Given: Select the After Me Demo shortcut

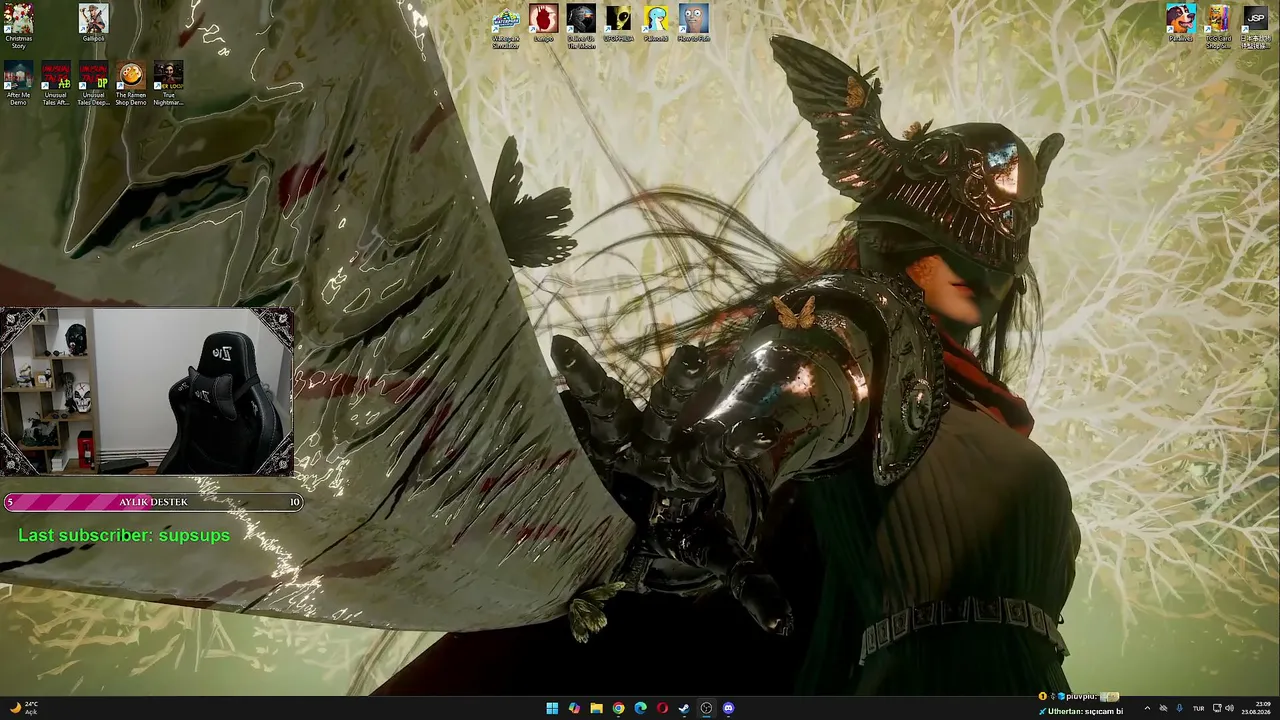Looking at the screenshot, I should point(18,83).
